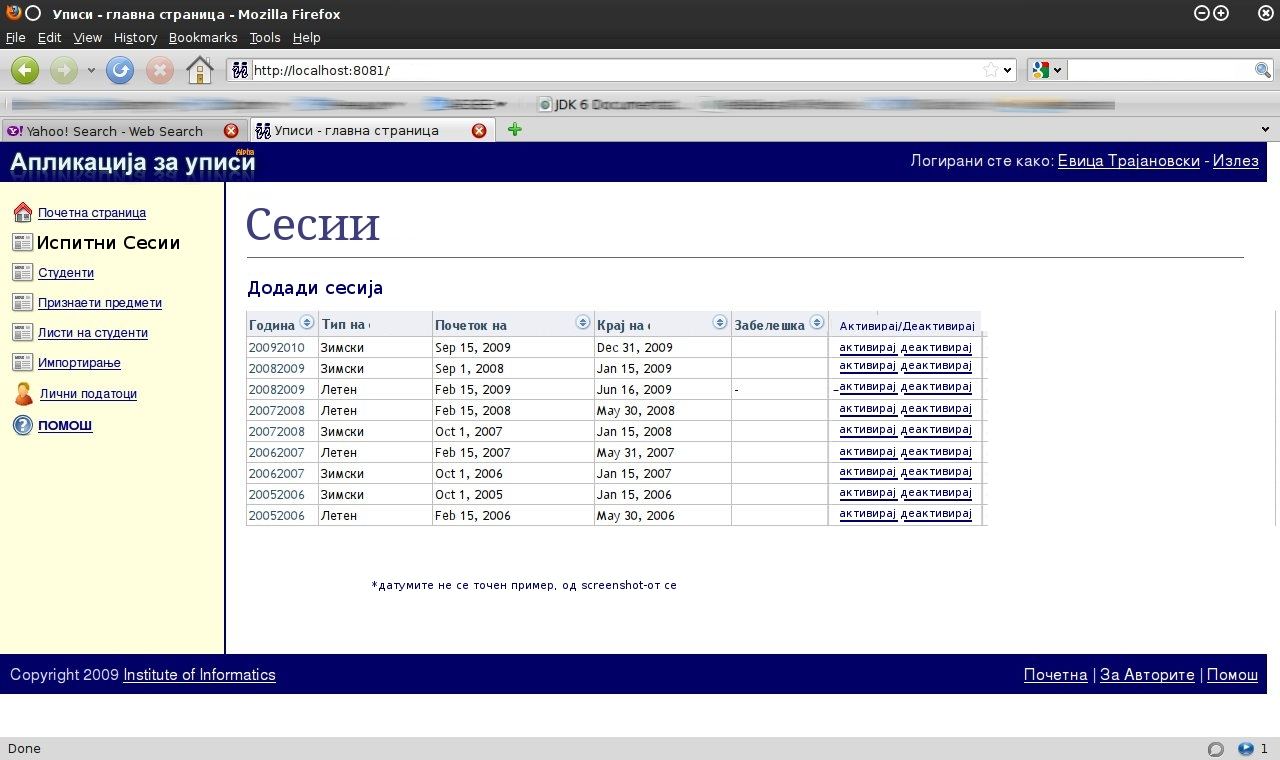Image resolution: width=1280 pixels, height=760 pixels.
Task: Open the Студенти sidebar link
Action: [x=66, y=273]
